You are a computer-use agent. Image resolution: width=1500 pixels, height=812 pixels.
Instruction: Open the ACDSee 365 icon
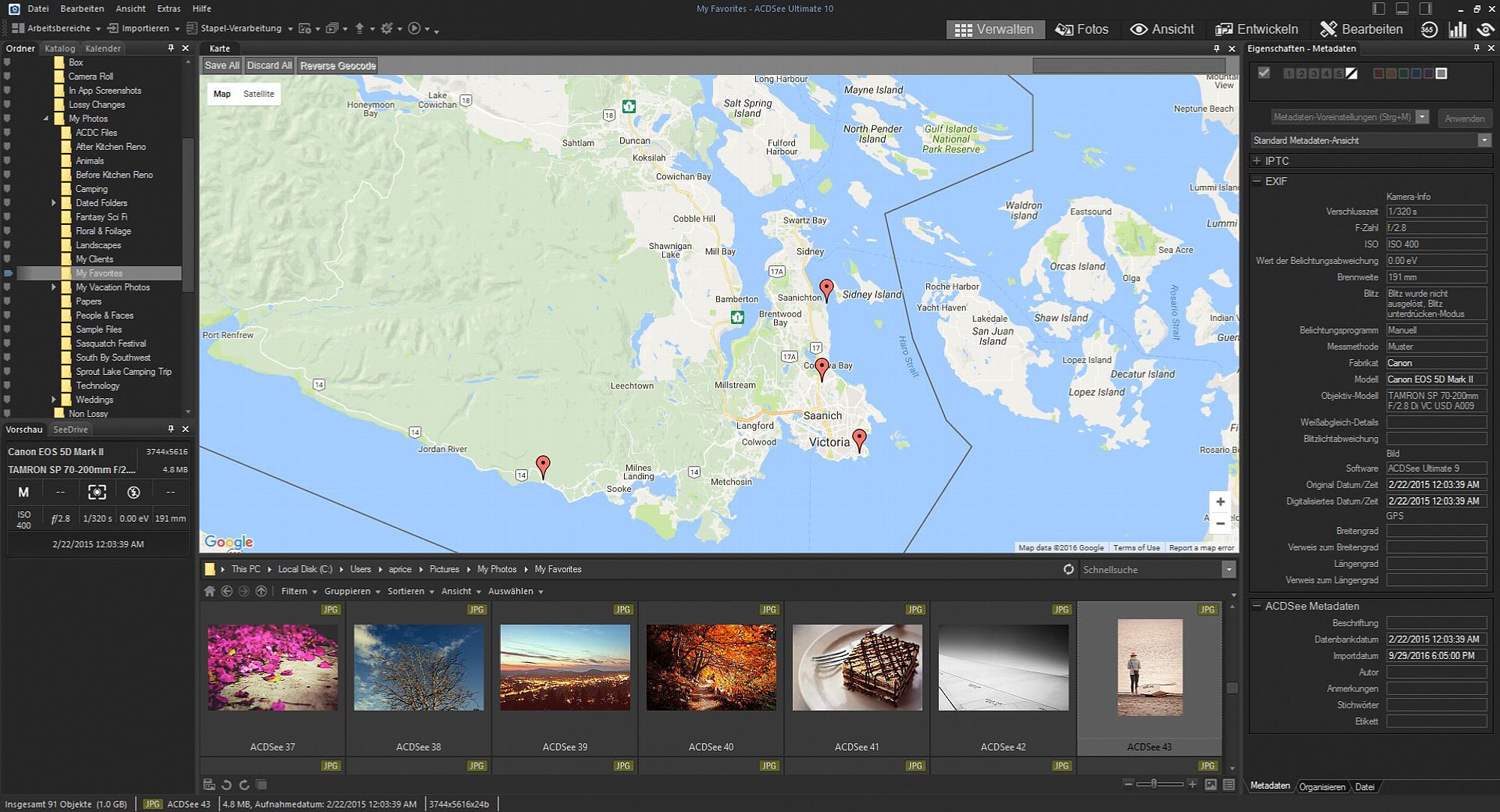pyautogui.click(x=1429, y=29)
